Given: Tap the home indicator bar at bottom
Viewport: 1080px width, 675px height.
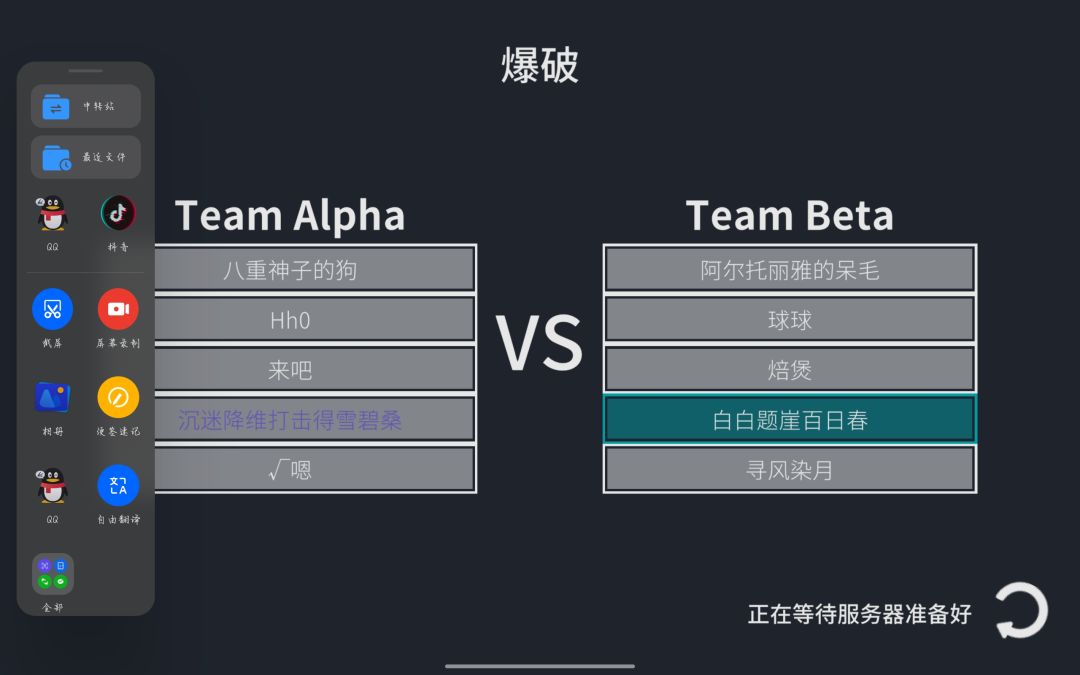Looking at the screenshot, I should [539, 666].
